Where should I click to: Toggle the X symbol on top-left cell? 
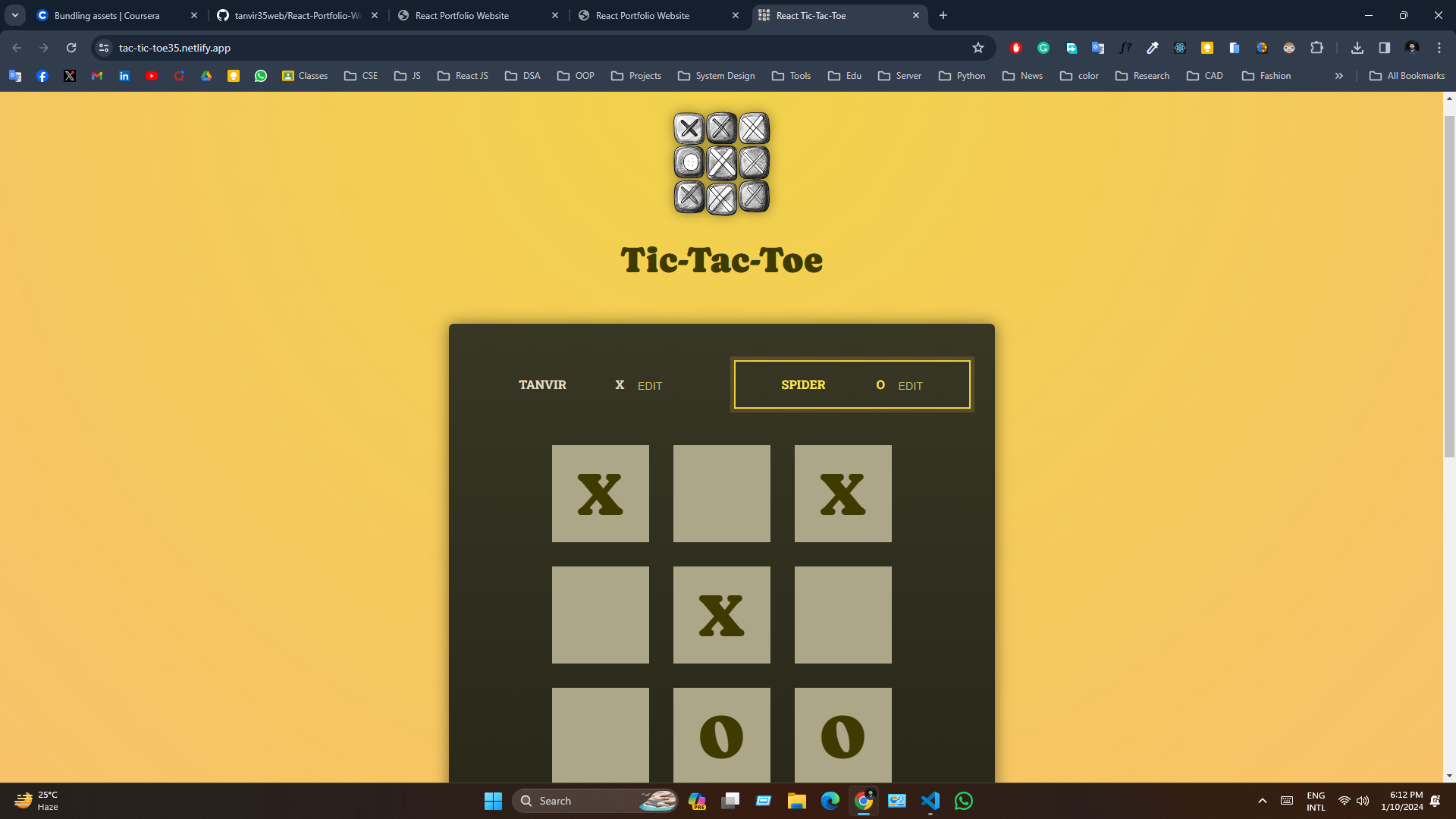pyautogui.click(x=600, y=493)
